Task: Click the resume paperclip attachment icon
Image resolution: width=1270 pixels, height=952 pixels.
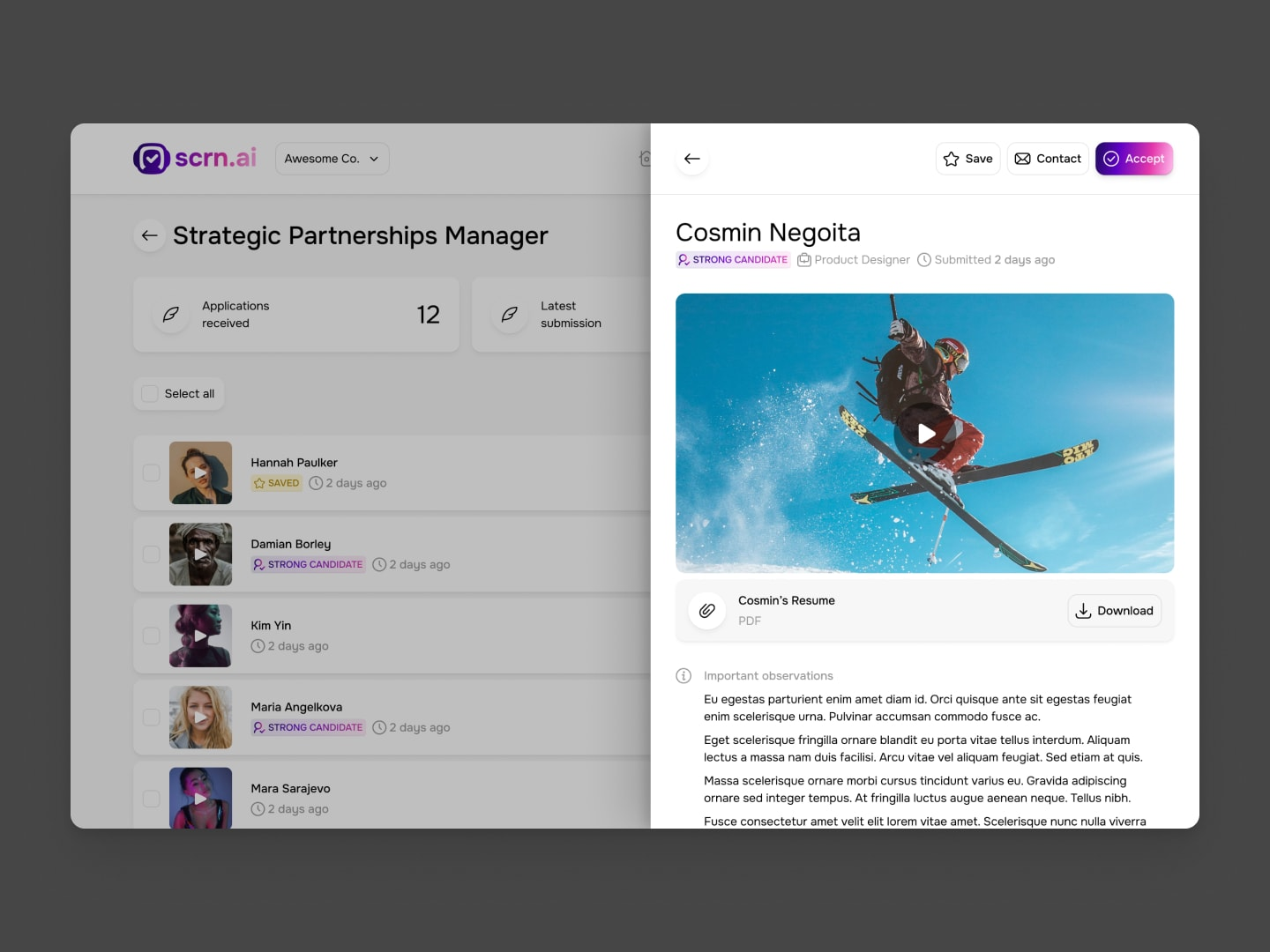Action: click(x=707, y=610)
